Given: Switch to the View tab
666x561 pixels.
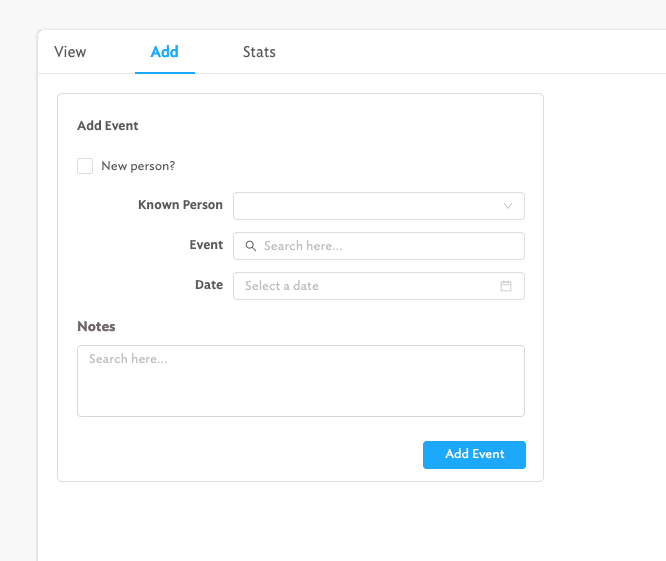Looking at the screenshot, I should click(x=70, y=52).
